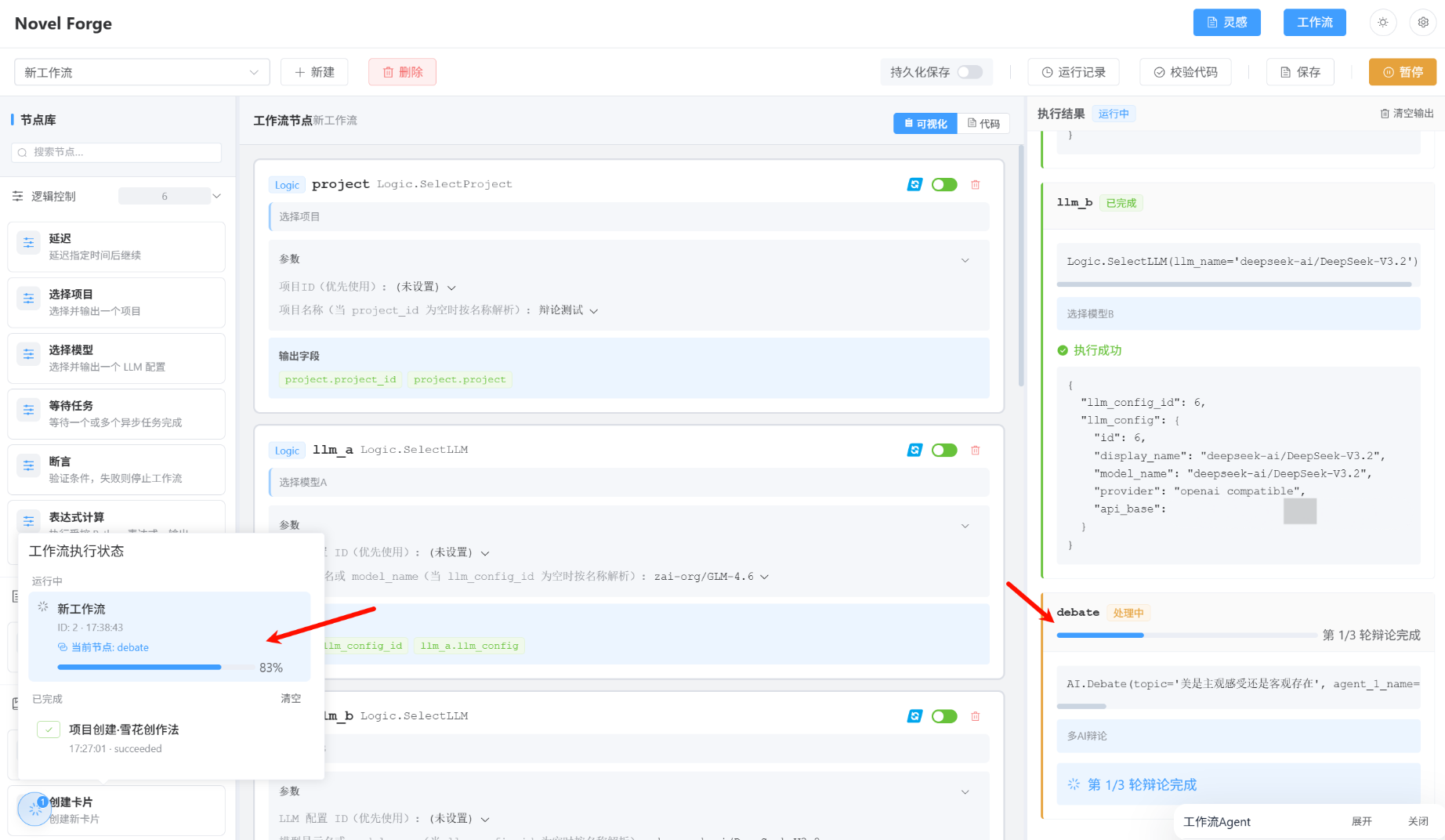This screenshot has width=1445, height=840.
Task: Click the 逻辑控制 category filter icon
Action: 17,196
